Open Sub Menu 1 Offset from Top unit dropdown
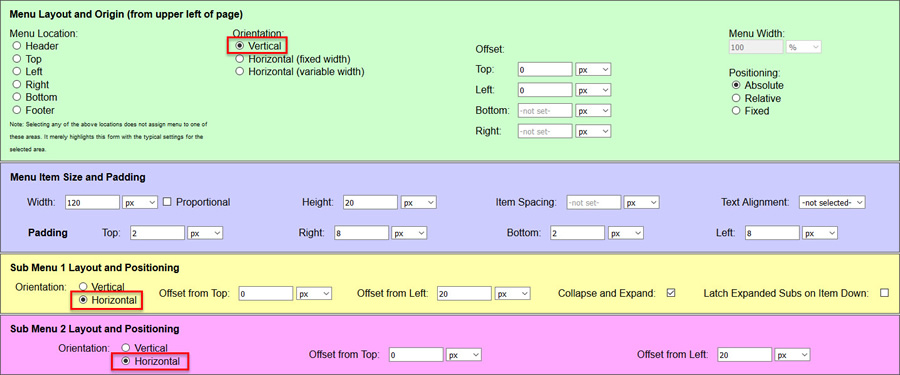Image resolution: width=900 pixels, height=375 pixels. tap(314, 293)
